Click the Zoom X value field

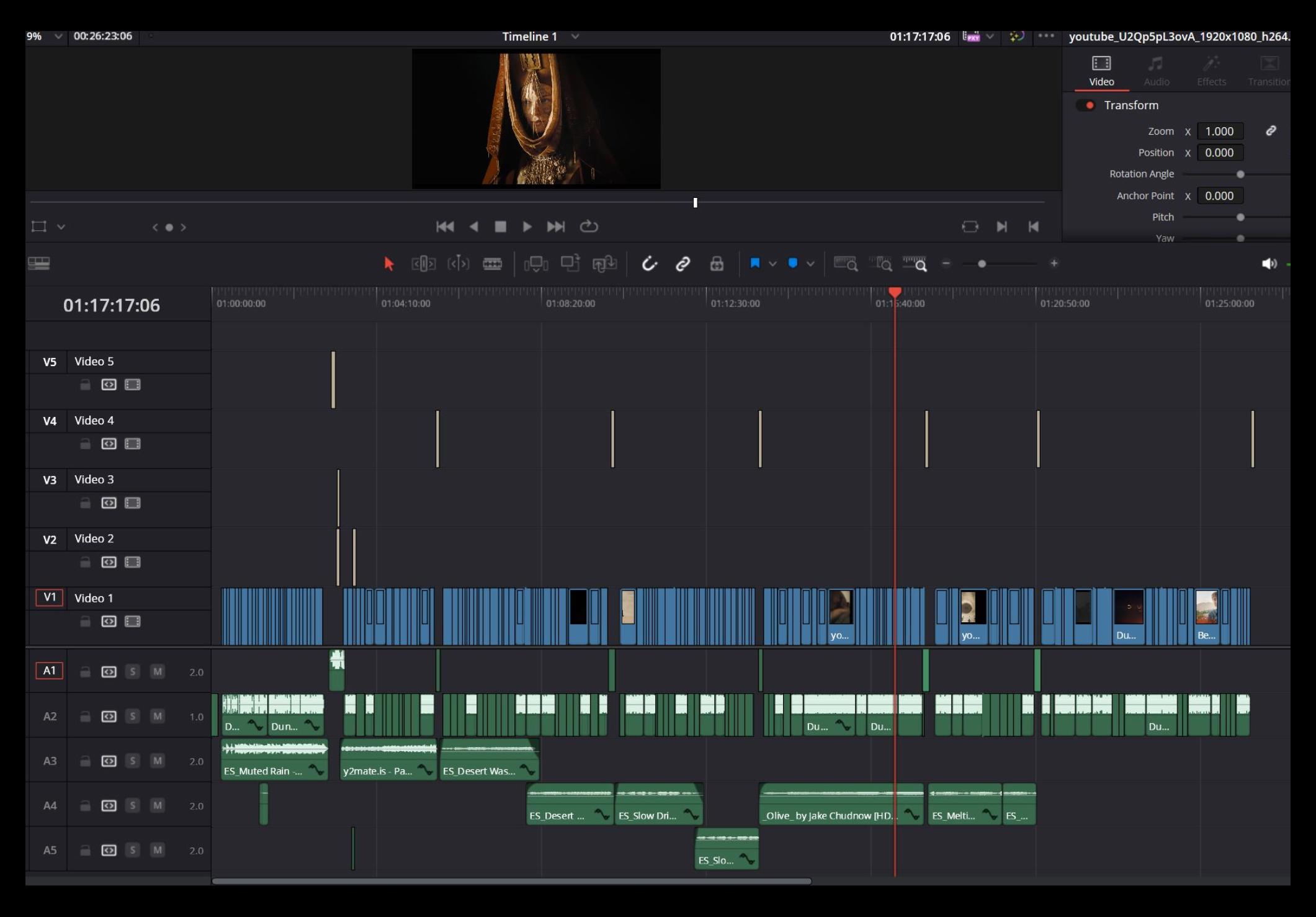click(x=1219, y=132)
